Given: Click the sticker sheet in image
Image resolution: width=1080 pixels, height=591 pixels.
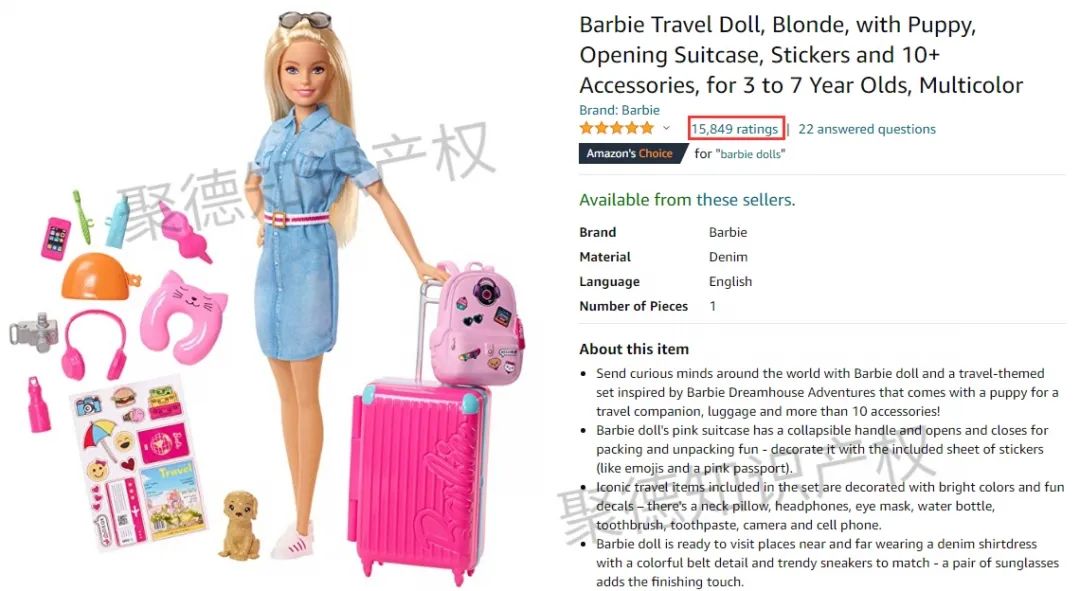Looking at the screenshot, I should pos(140,463).
